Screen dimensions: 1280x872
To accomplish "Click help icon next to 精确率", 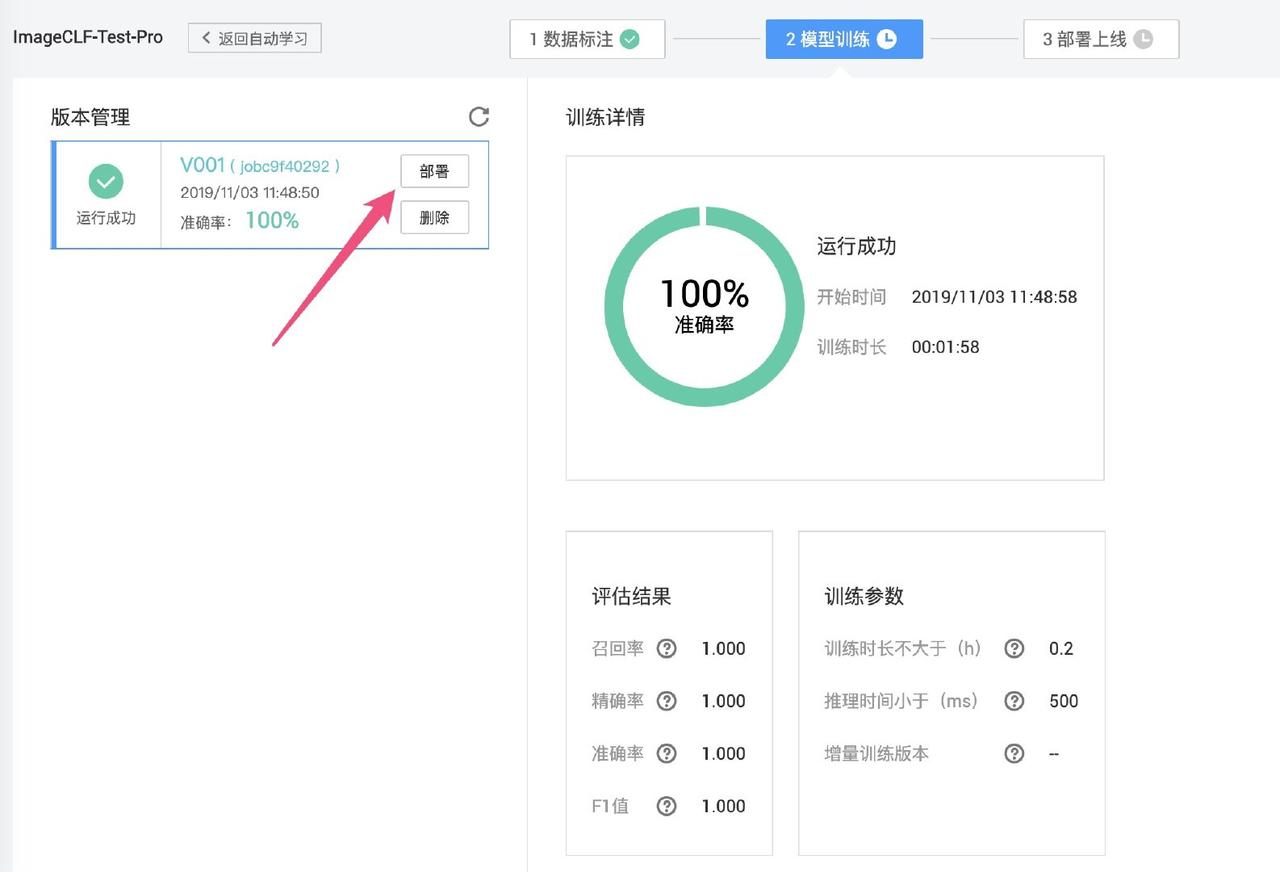I will [x=666, y=701].
